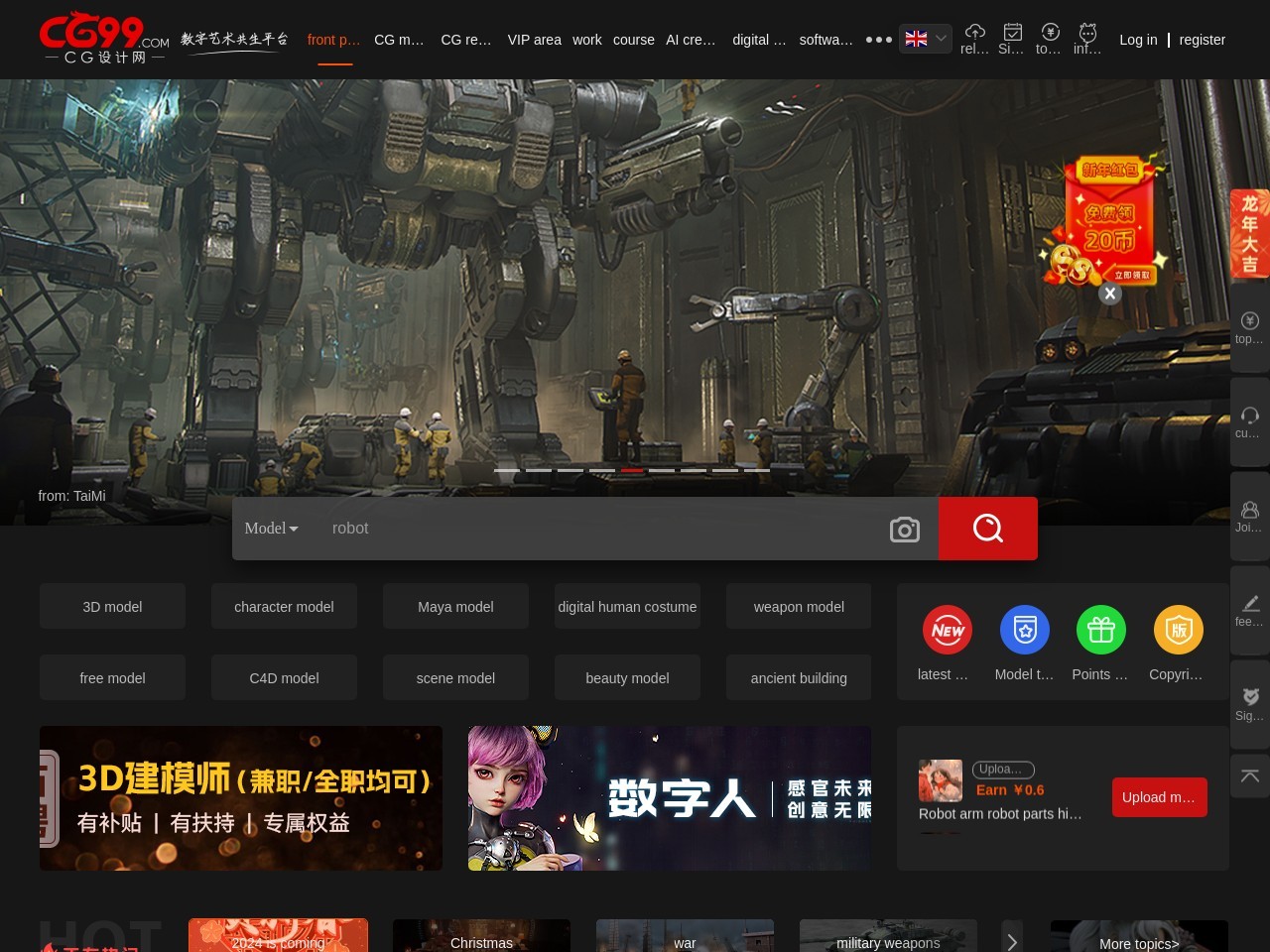Expand the three-dot more navigation menu
This screenshot has height=952, width=1270.
(x=878, y=40)
